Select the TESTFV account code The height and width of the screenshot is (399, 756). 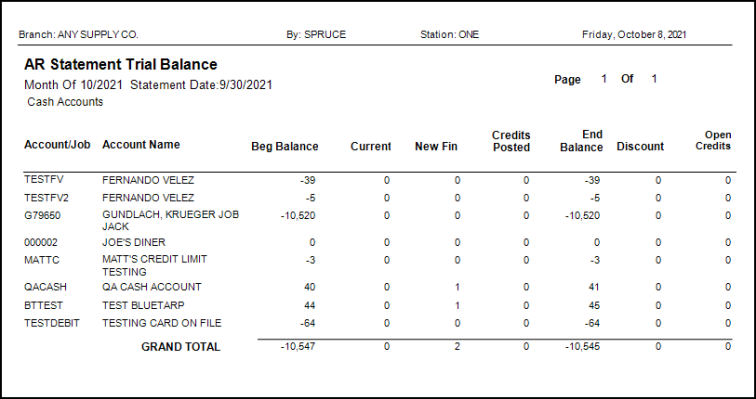click(44, 180)
